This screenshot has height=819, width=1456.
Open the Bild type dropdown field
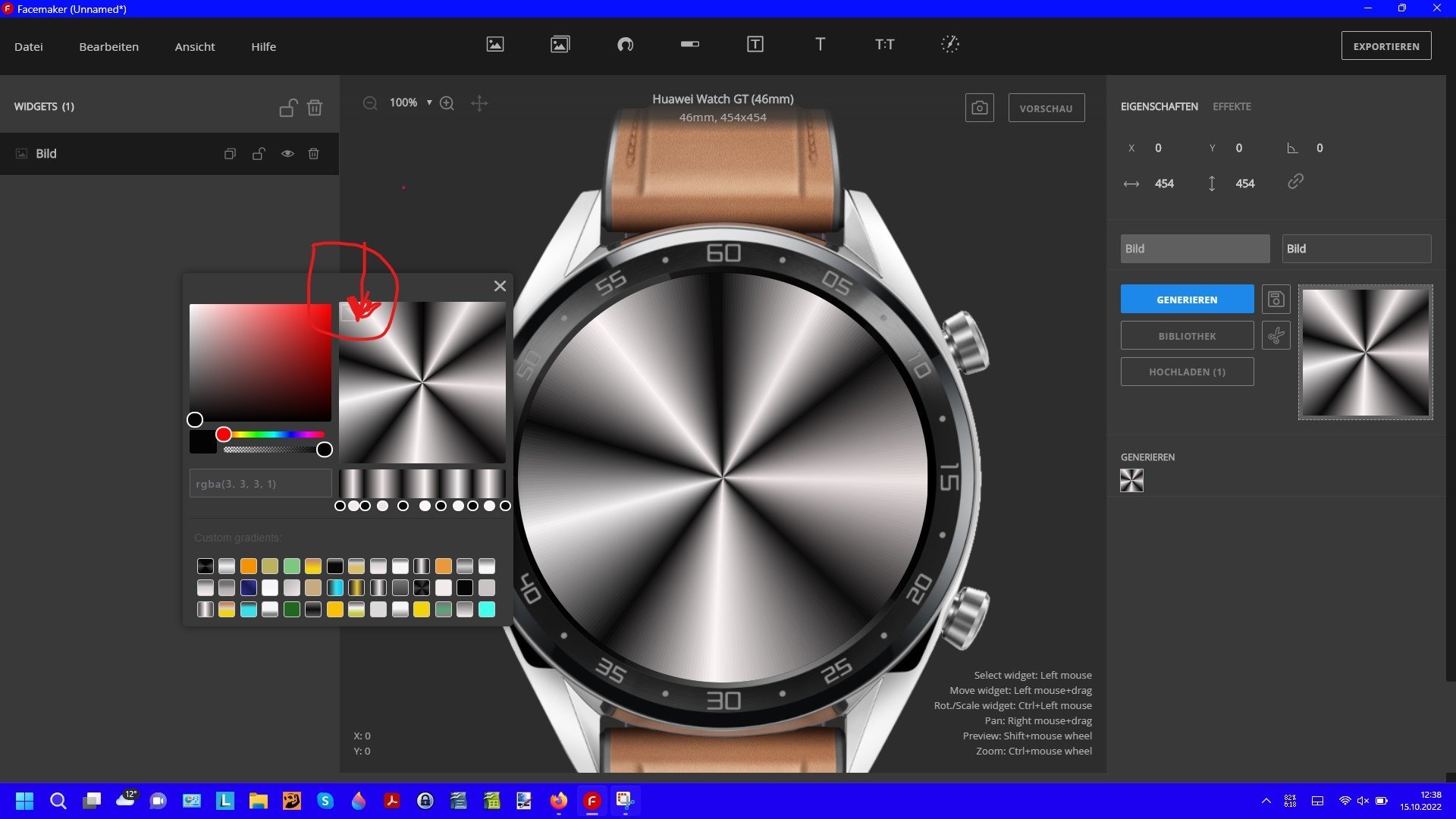[1194, 249]
